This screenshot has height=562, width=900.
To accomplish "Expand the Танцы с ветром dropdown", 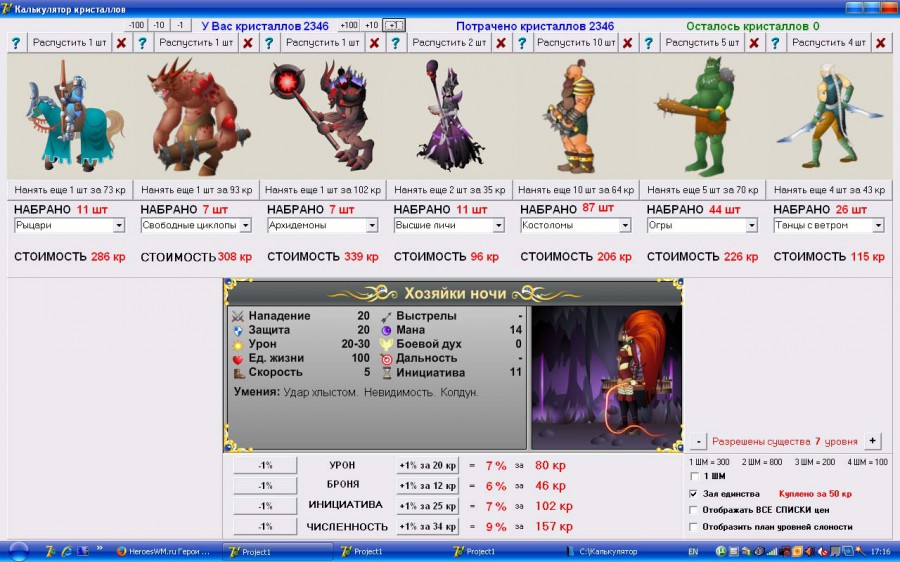I will point(878,226).
